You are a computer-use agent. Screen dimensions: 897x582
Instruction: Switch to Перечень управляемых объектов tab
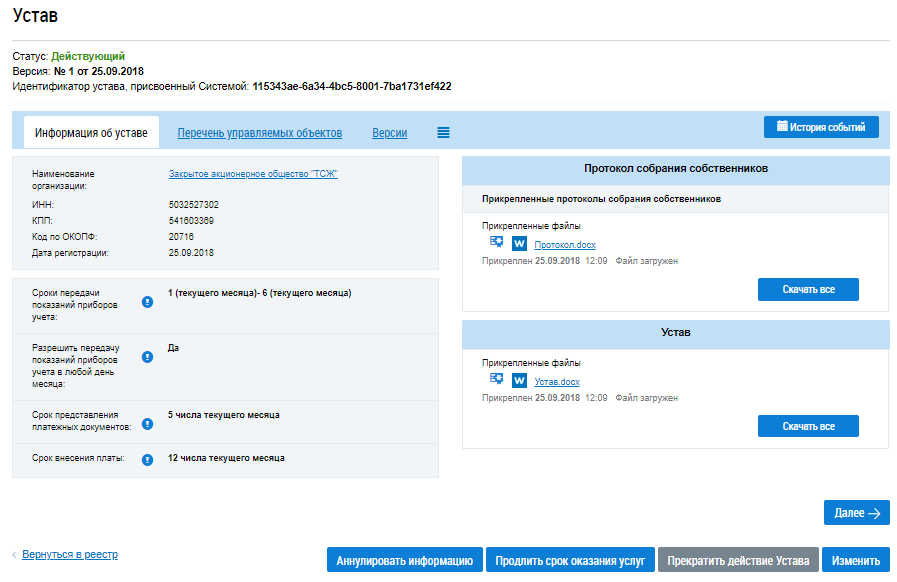(260, 133)
